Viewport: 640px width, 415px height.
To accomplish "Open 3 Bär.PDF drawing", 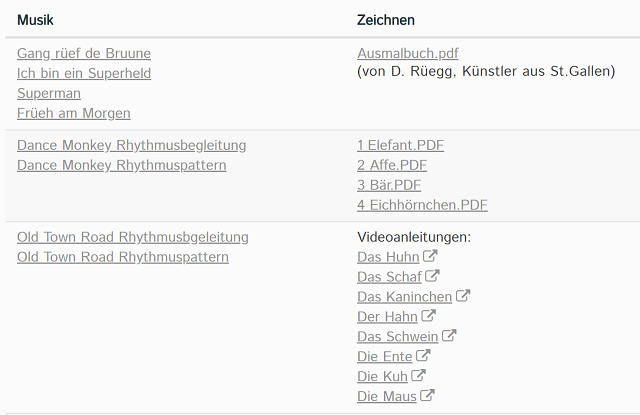I will [389, 185].
